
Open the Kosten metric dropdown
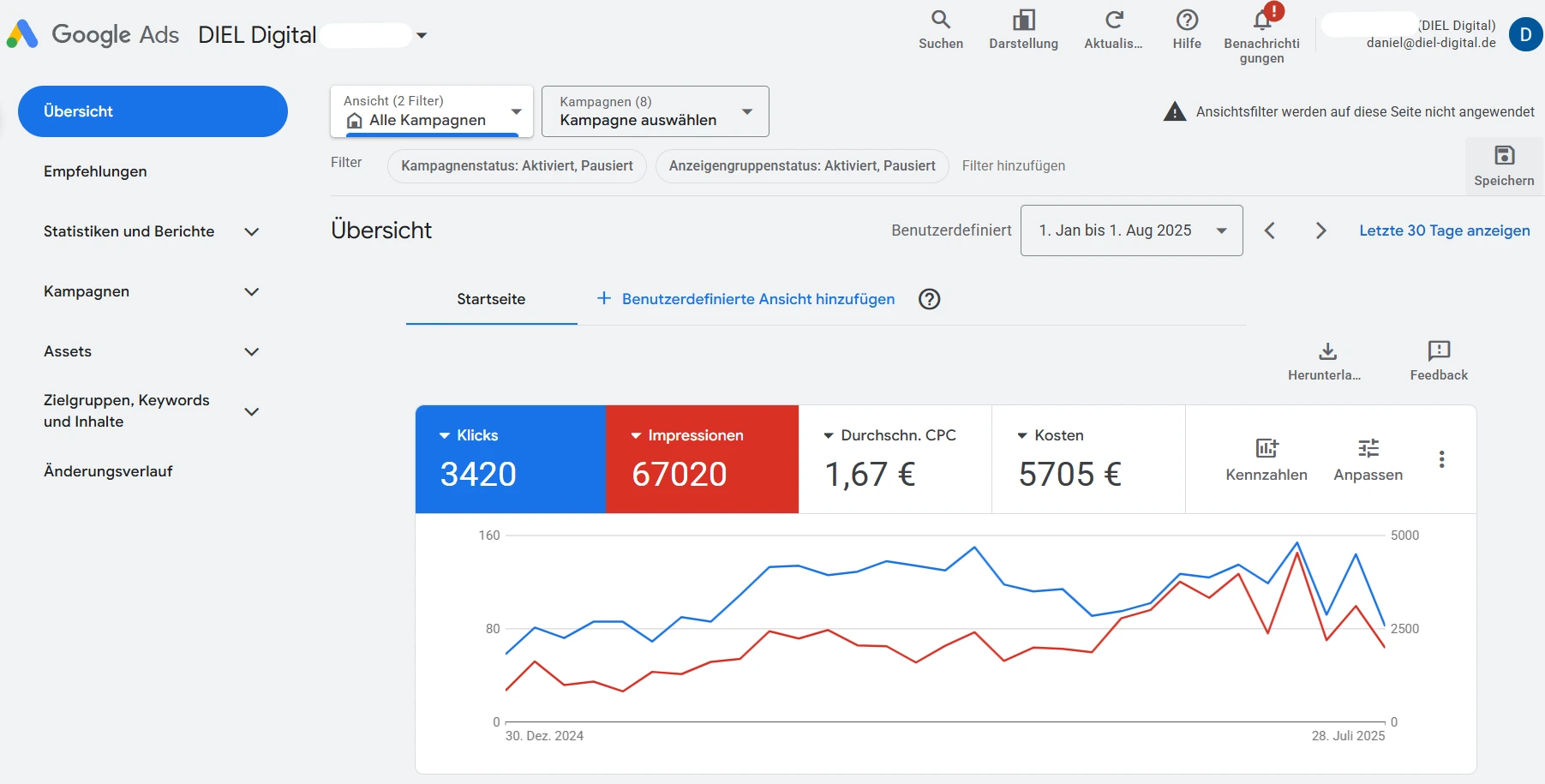point(1022,435)
